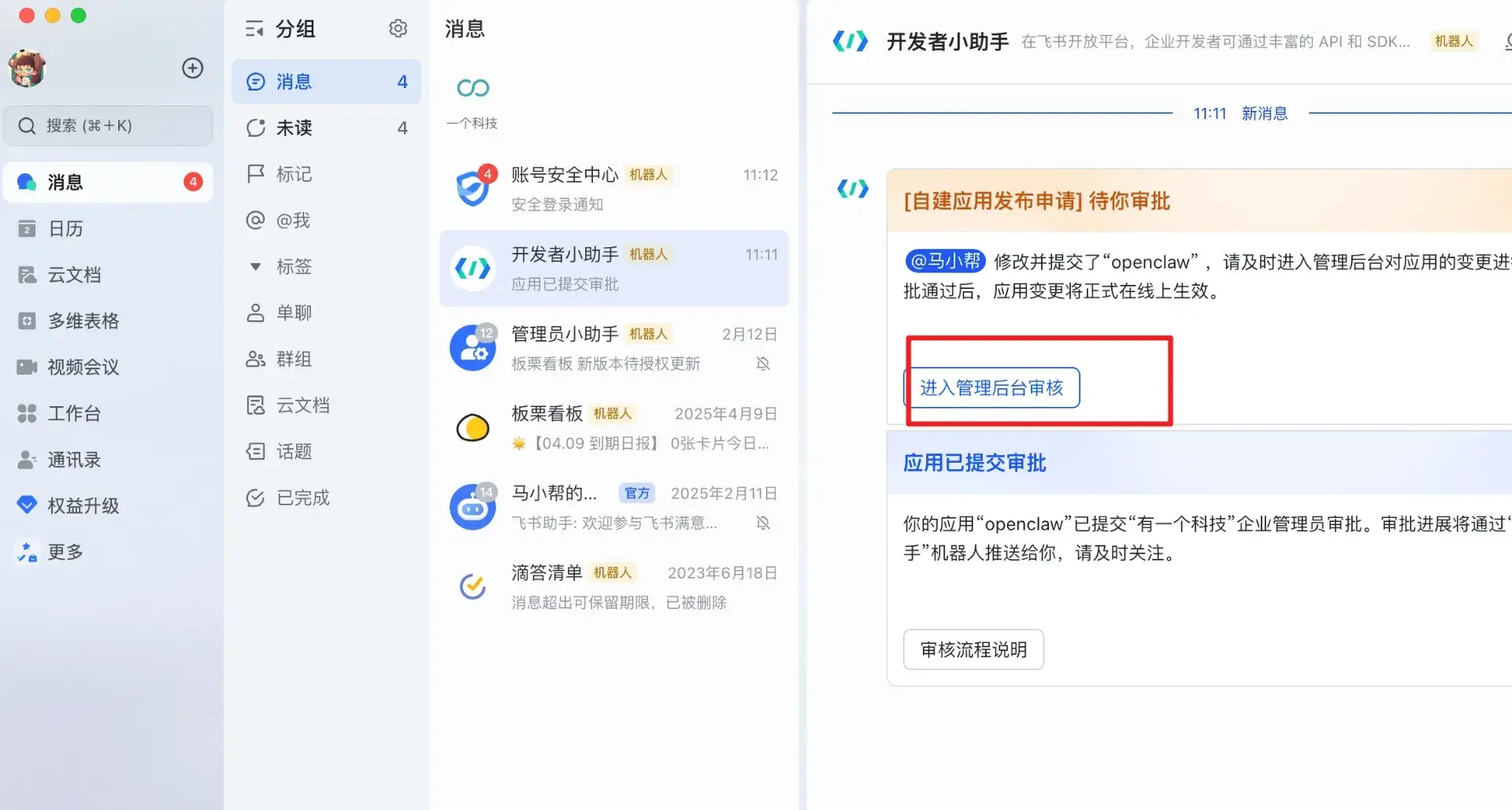This screenshot has width=1512, height=810.
Task: Select the 单聊 filter
Action: pos(294,313)
